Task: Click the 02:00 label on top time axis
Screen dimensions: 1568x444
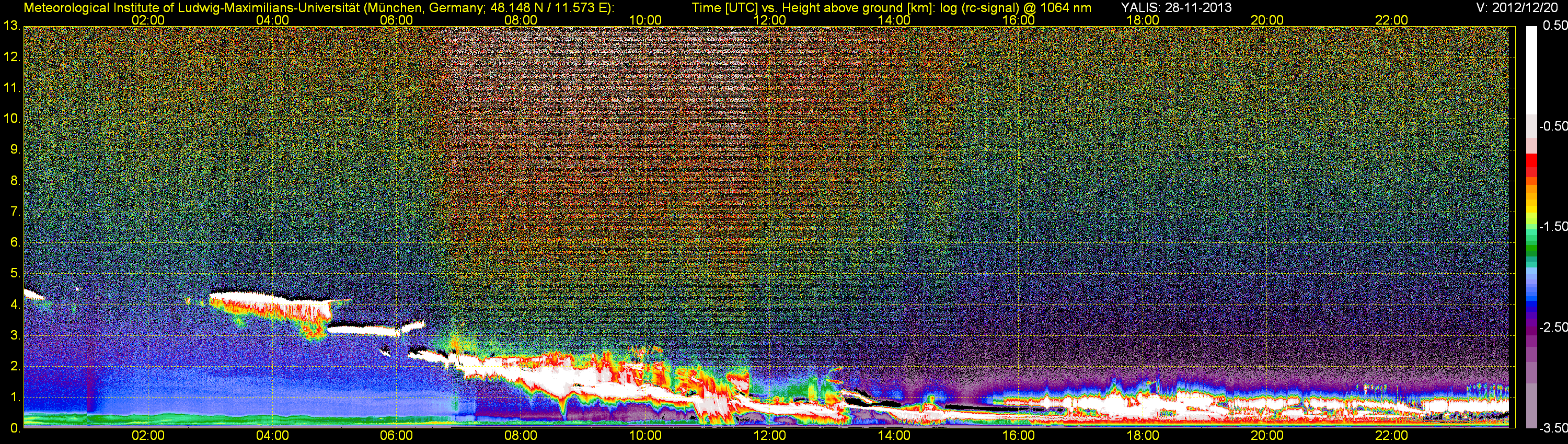Action: pos(148,20)
